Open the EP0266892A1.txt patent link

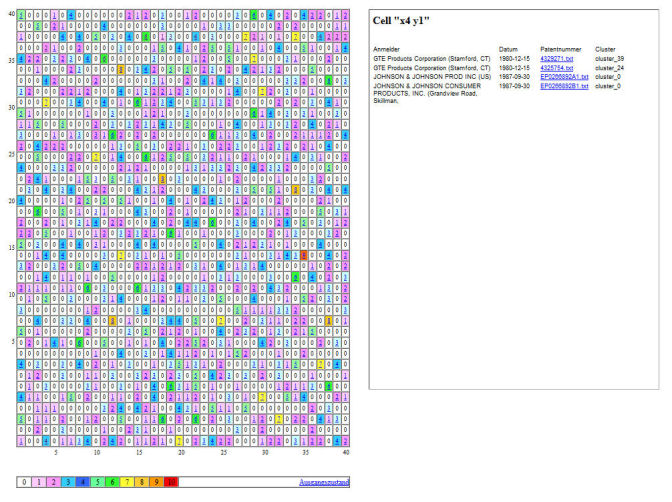click(x=564, y=77)
